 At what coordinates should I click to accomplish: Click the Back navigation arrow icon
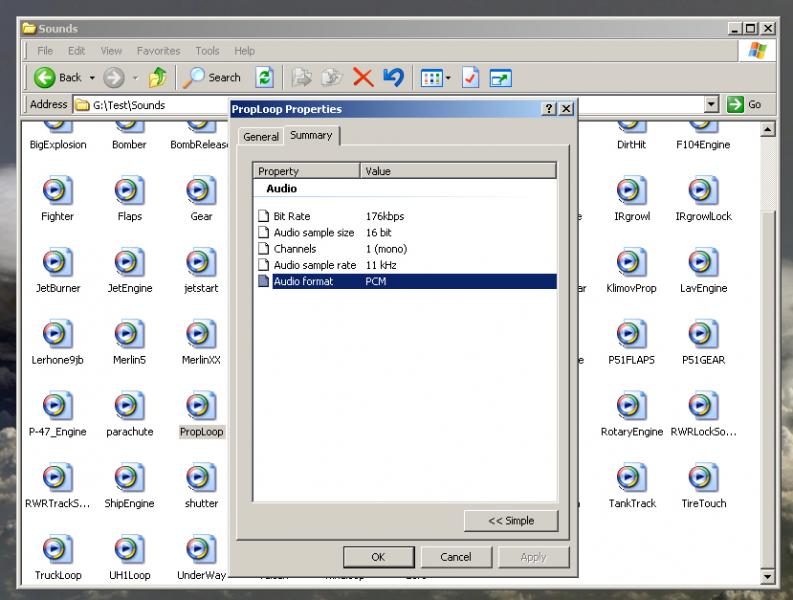pos(45,78)
